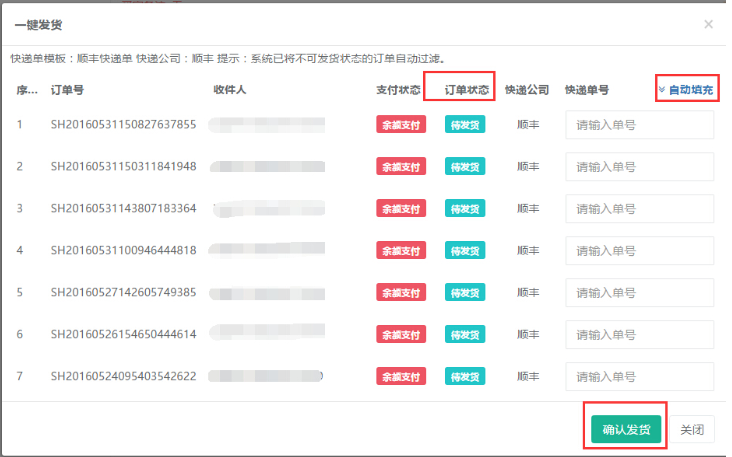
Task: Click 余额支付 badge in order row 2
Action: click(x=401, y=167)
